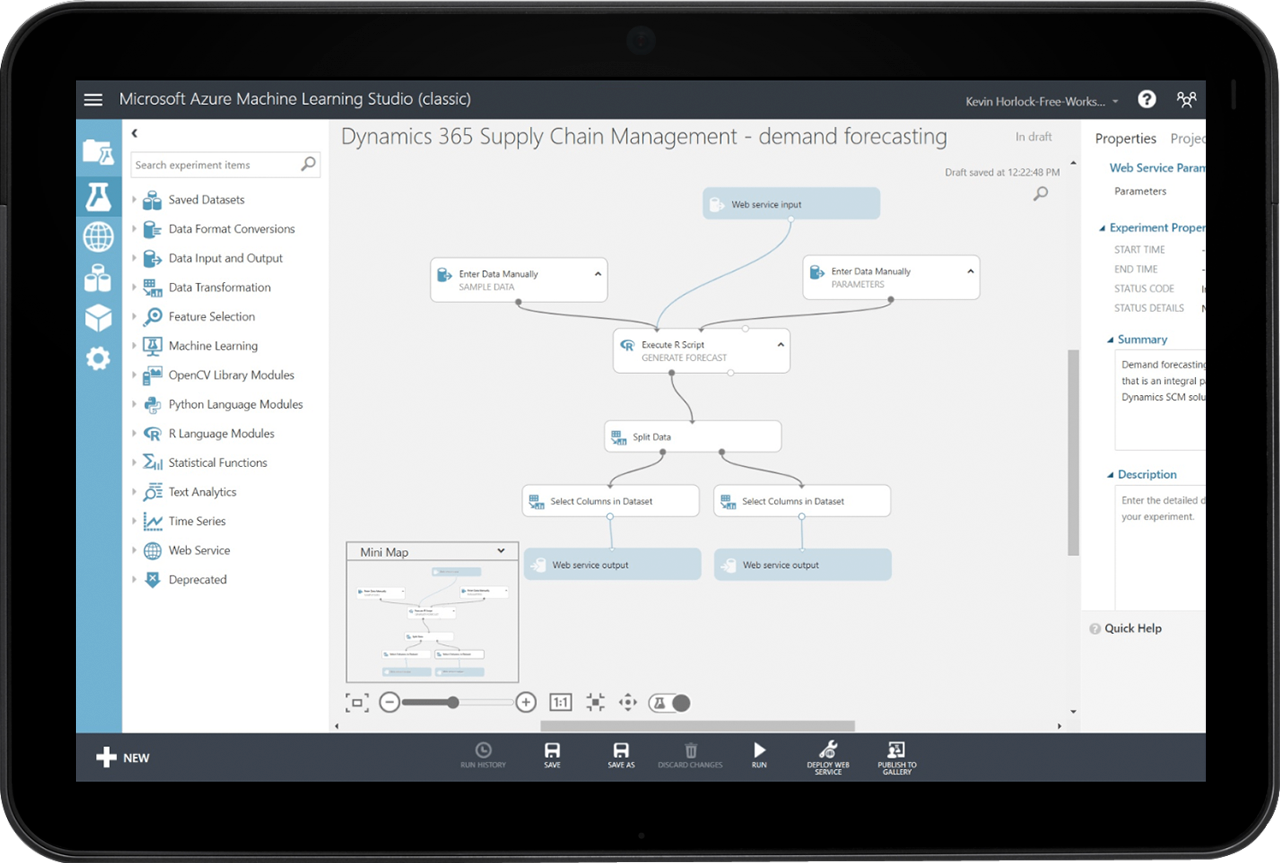Click the Save As button
Image resolution: width=1280 pixels, height=863 pixels.
[x=621, y=756]
